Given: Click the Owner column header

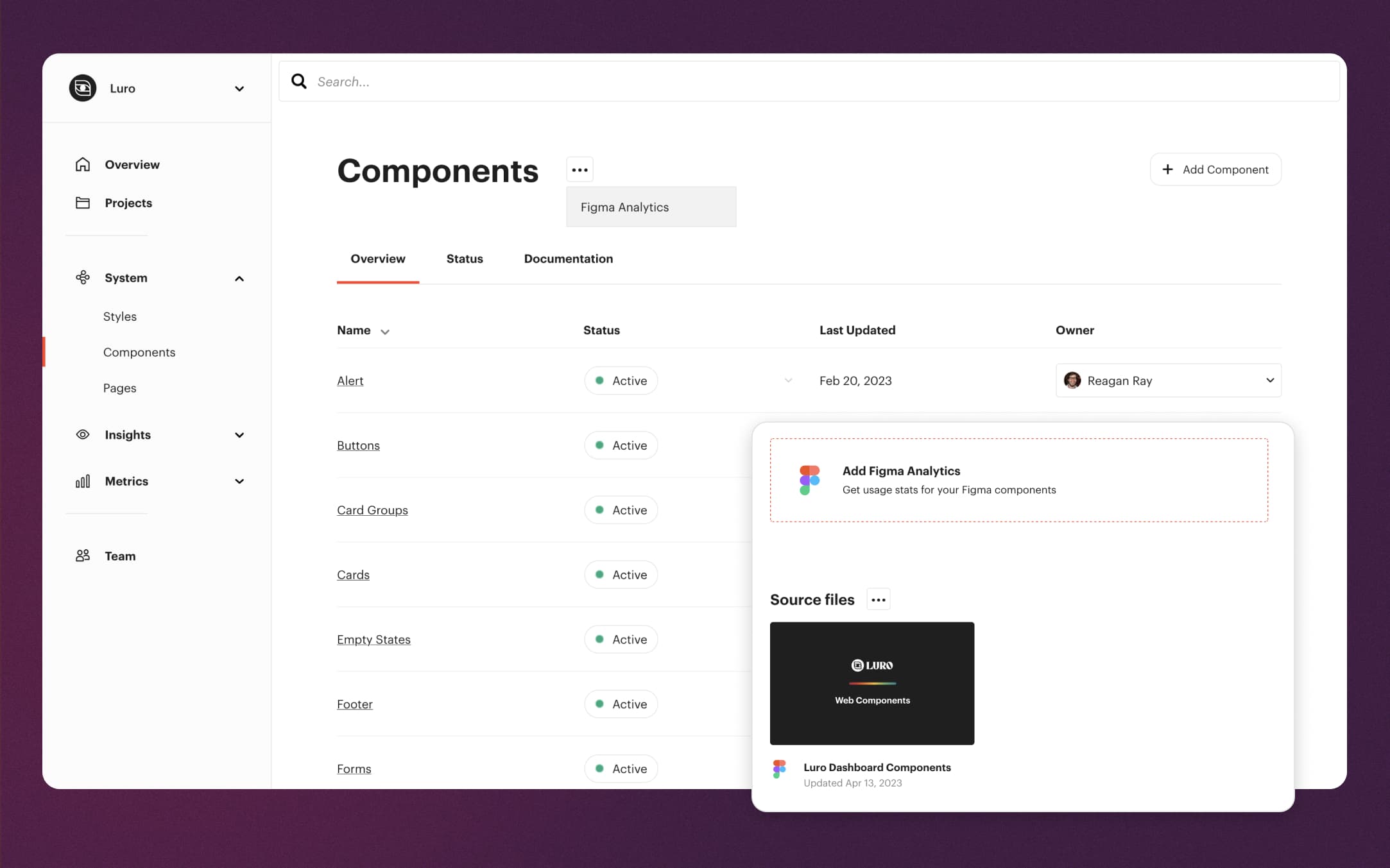Looking at the screenshot, I should click(x=1074, y=330).
